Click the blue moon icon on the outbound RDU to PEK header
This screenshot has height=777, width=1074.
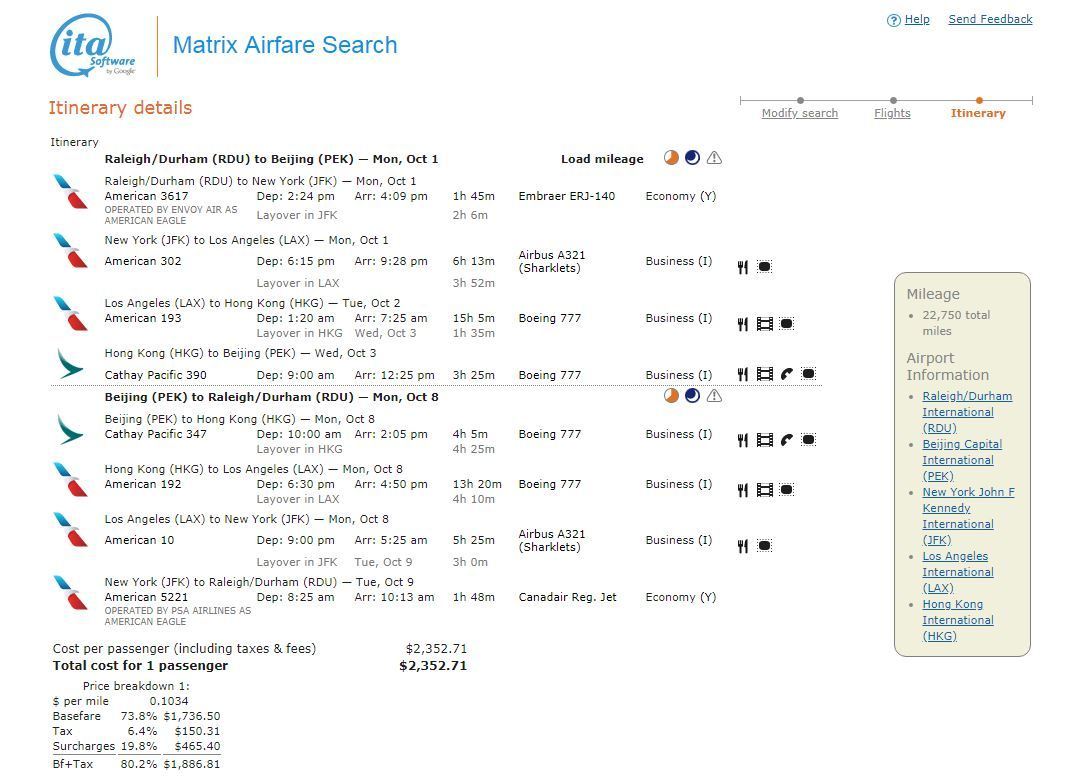[x=692, y=158]
